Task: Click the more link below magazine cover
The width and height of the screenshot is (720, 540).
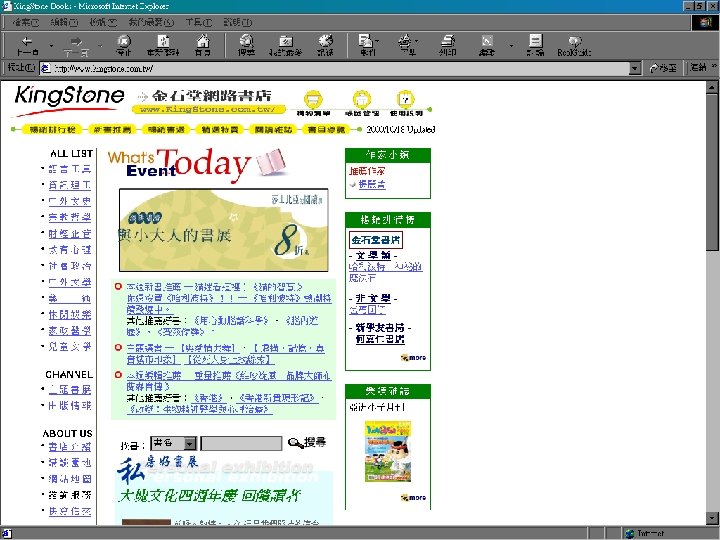Action: (413, 497)
